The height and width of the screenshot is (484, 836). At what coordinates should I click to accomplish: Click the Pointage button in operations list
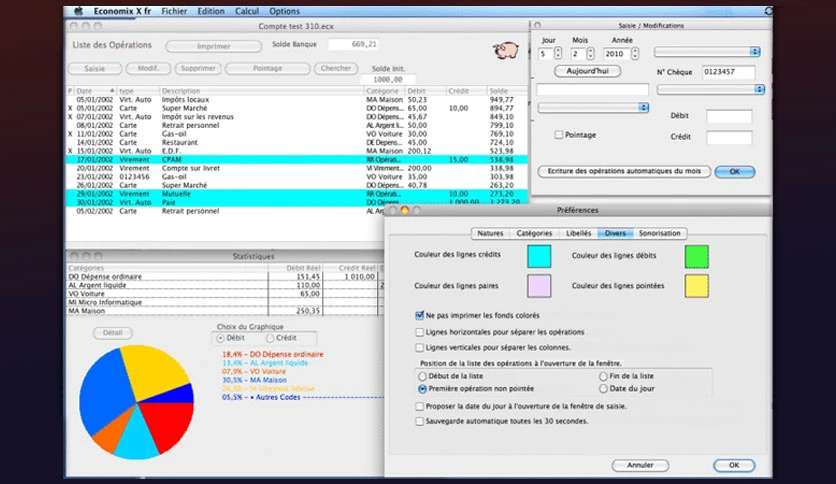(x=267, y=68)
